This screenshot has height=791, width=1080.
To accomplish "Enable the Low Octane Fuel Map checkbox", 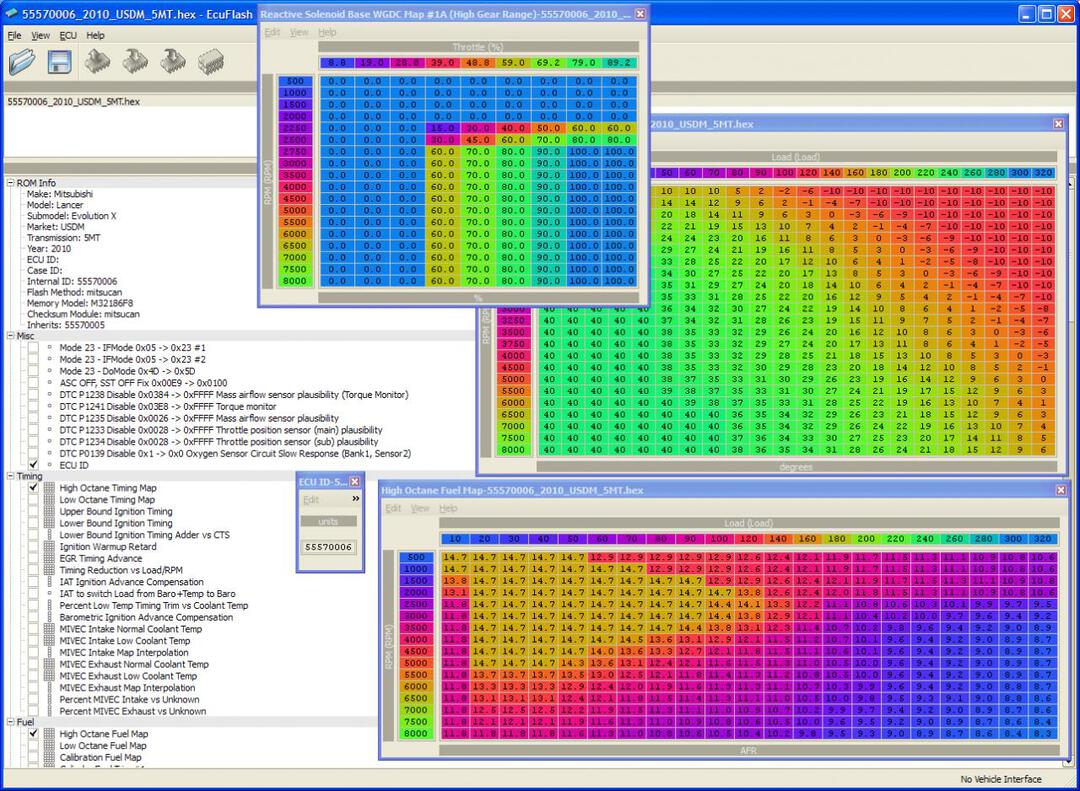I will [x=33, y=746].
